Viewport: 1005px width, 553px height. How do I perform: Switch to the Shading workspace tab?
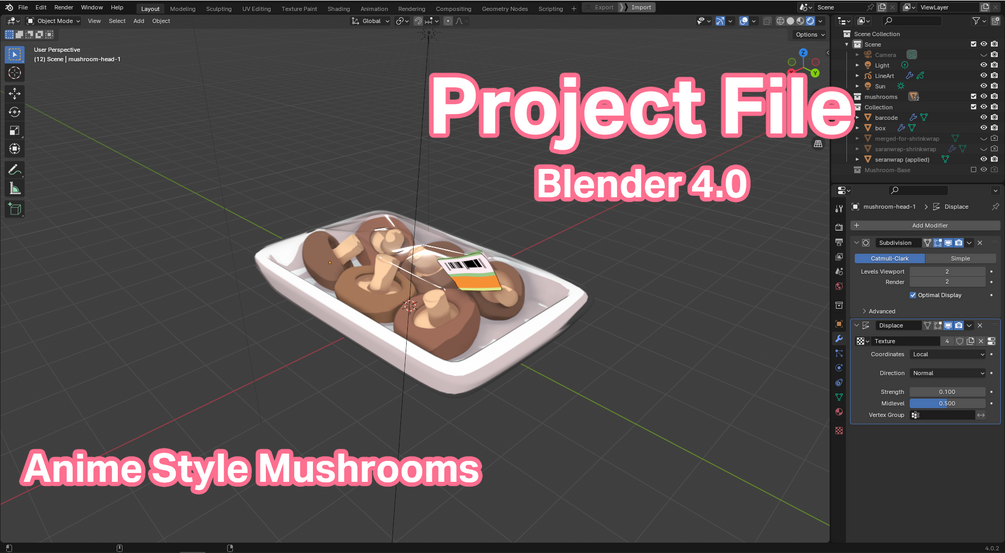338,8
